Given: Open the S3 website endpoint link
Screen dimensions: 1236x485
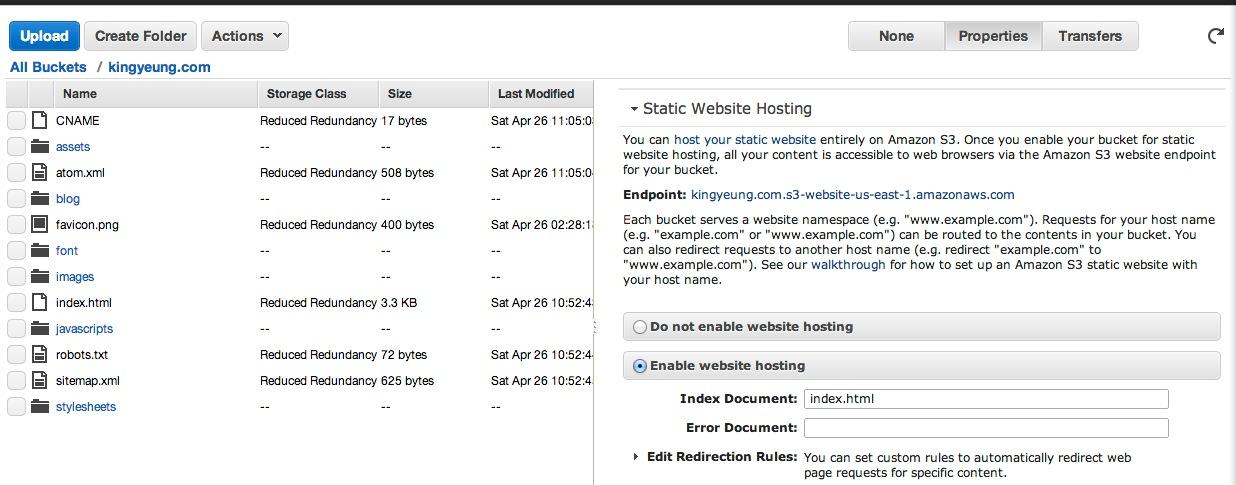Looking at the screenshot, I should click(x=852, y=195).
